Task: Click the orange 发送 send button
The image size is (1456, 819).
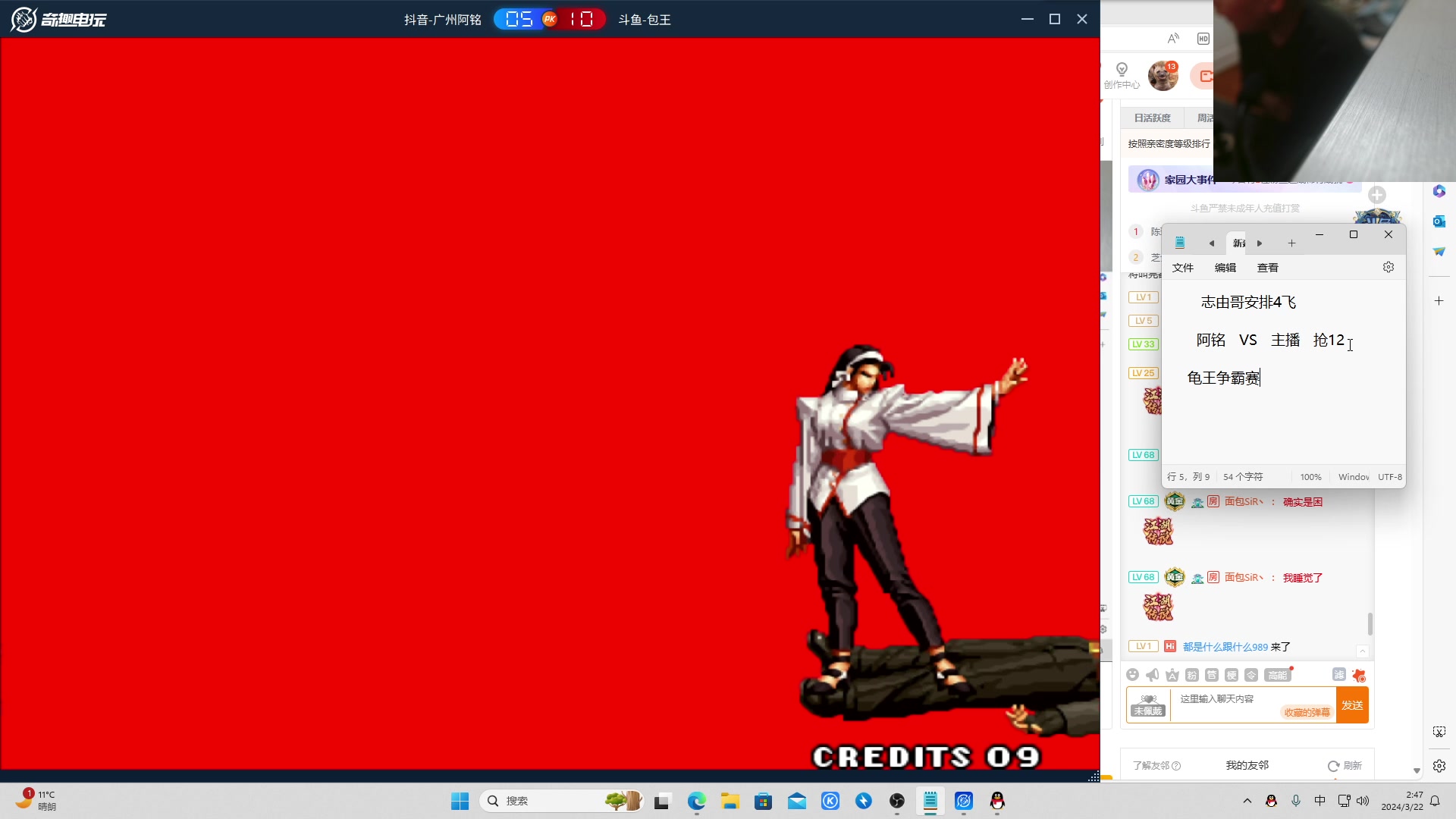Action: pos(1352,705)
